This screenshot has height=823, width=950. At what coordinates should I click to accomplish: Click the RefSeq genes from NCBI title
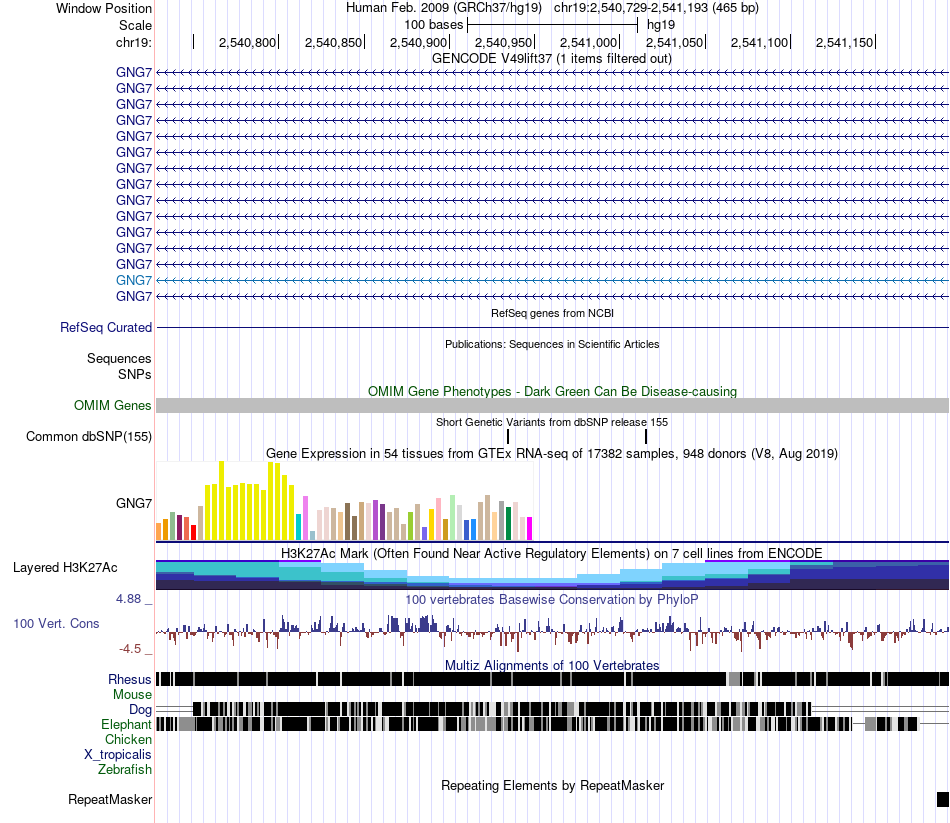pos(552,313)
